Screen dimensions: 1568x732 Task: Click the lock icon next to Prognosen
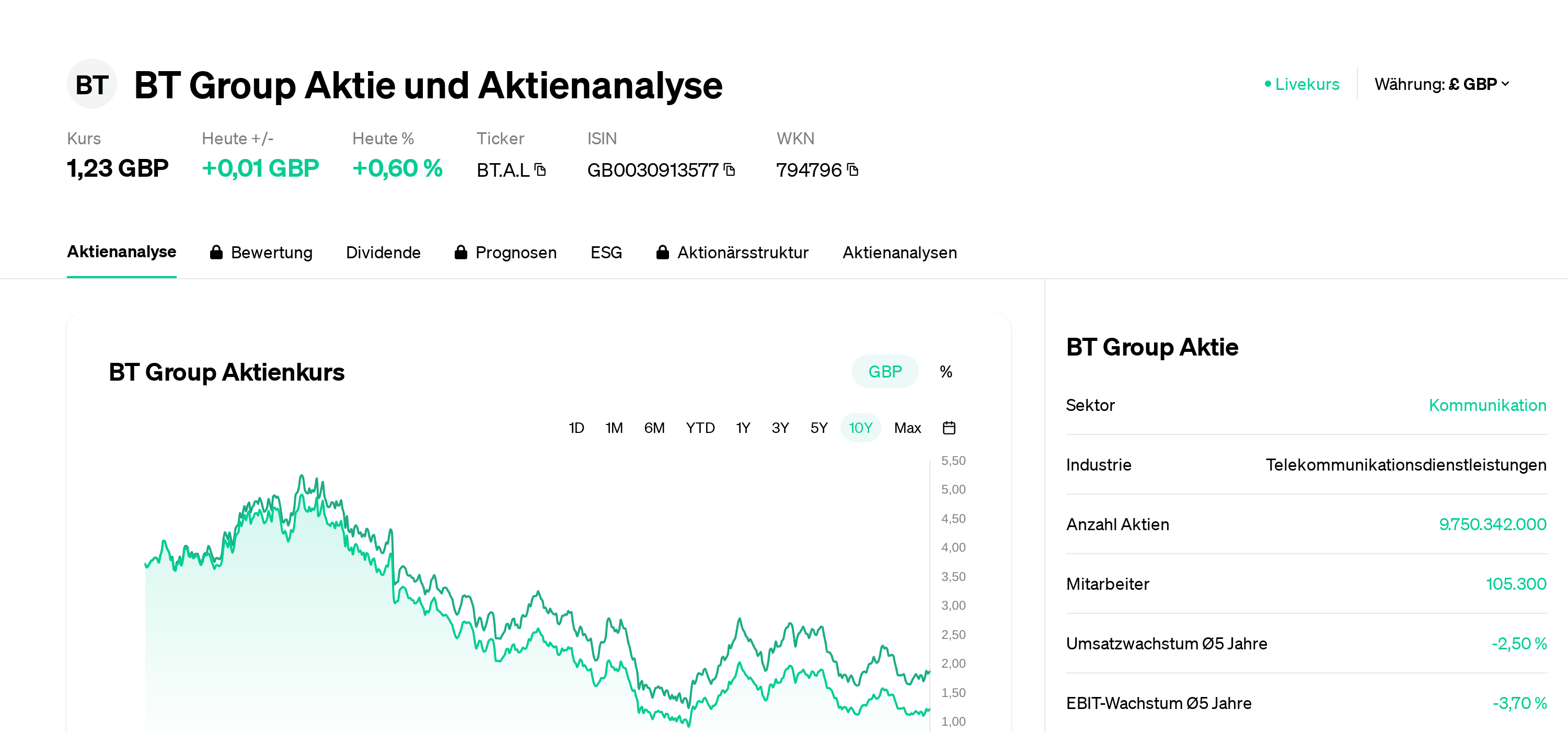pyautogui.click(x=462, y=252)
